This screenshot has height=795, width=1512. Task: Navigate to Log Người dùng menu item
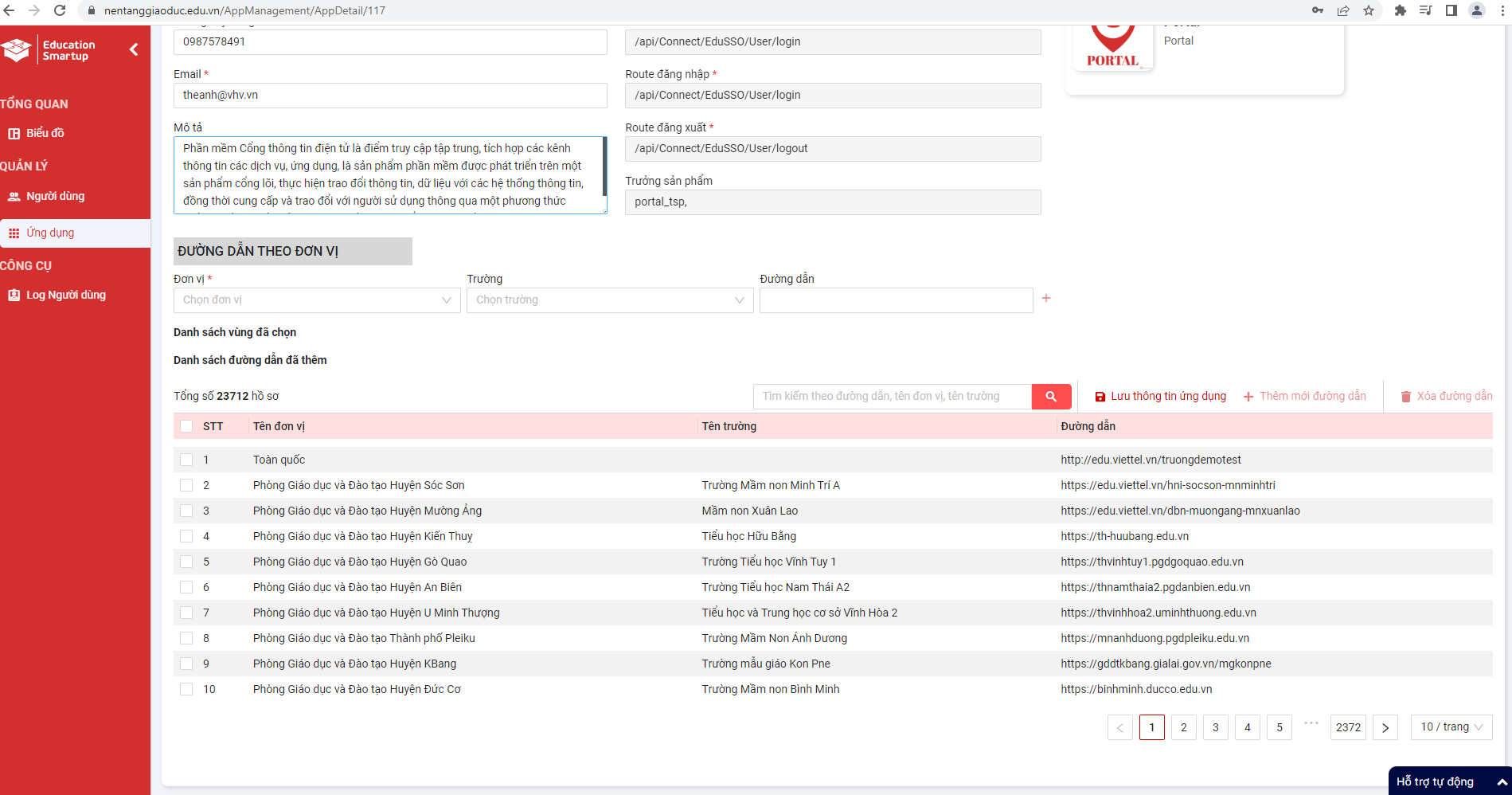tap(65, 295)
